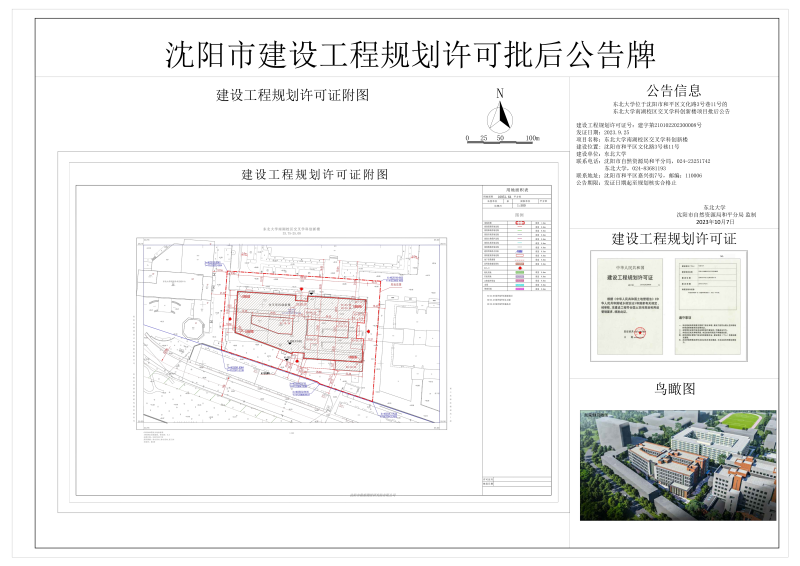Click the 沈阳市自然资源局和平分局 监制 line
The height and width of the screenshot is (566, 800).
pyautogui.click(x=716, y=215)
